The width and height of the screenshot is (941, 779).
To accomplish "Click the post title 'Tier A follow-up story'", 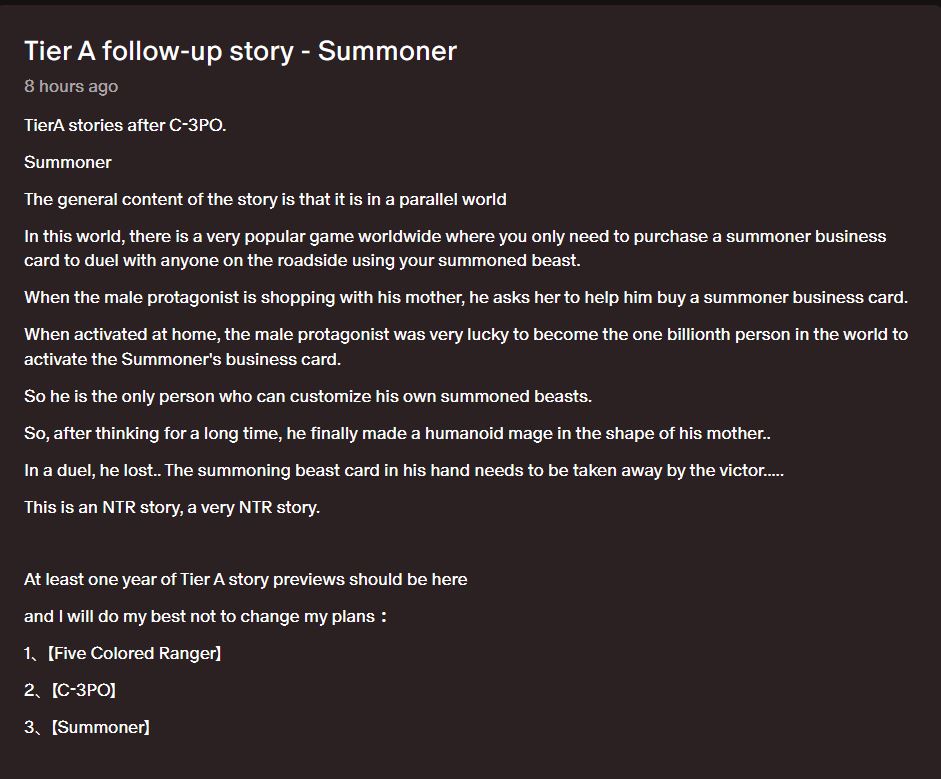I will coord(158,51).
